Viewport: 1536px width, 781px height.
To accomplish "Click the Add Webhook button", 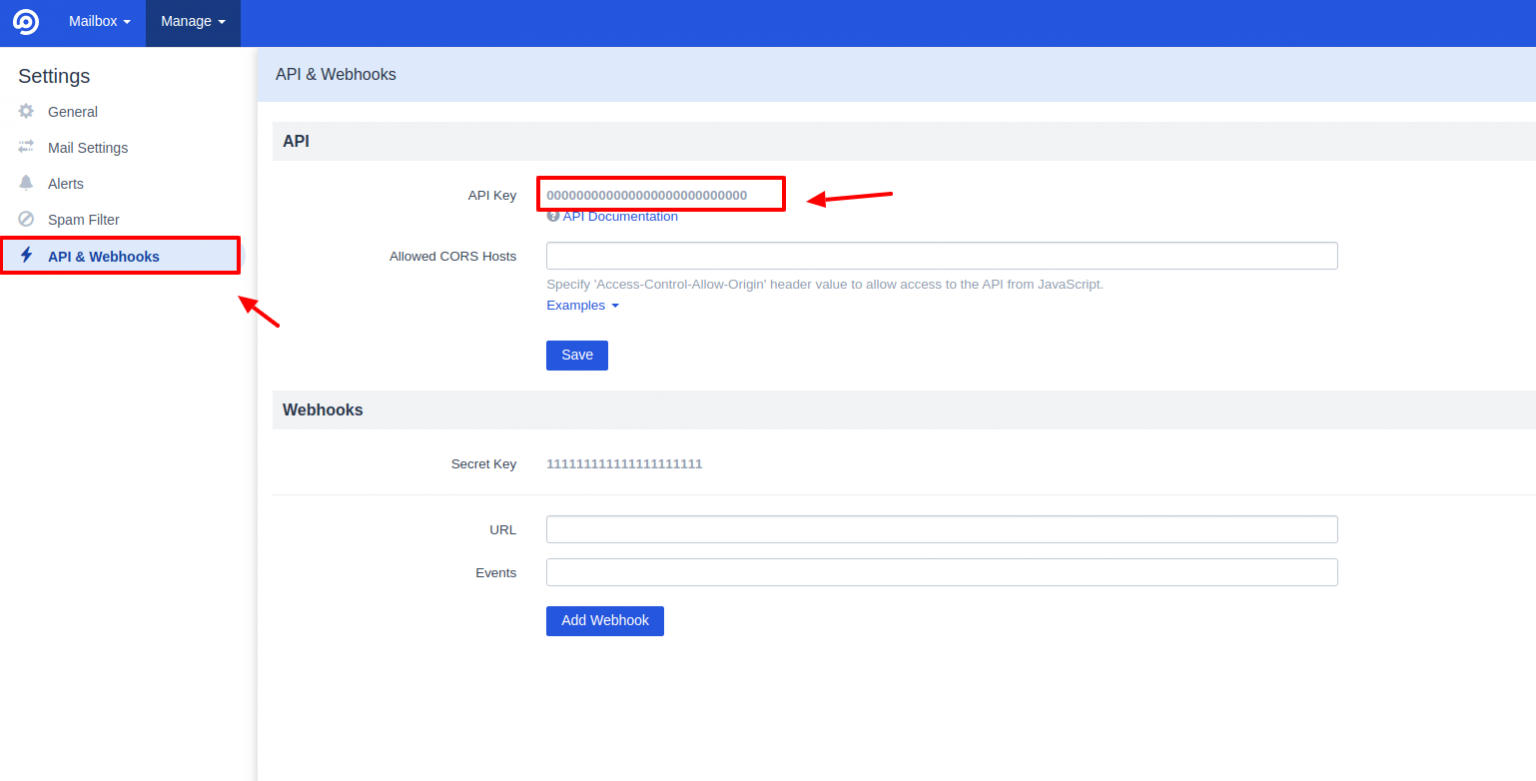I will click(604, 621).
